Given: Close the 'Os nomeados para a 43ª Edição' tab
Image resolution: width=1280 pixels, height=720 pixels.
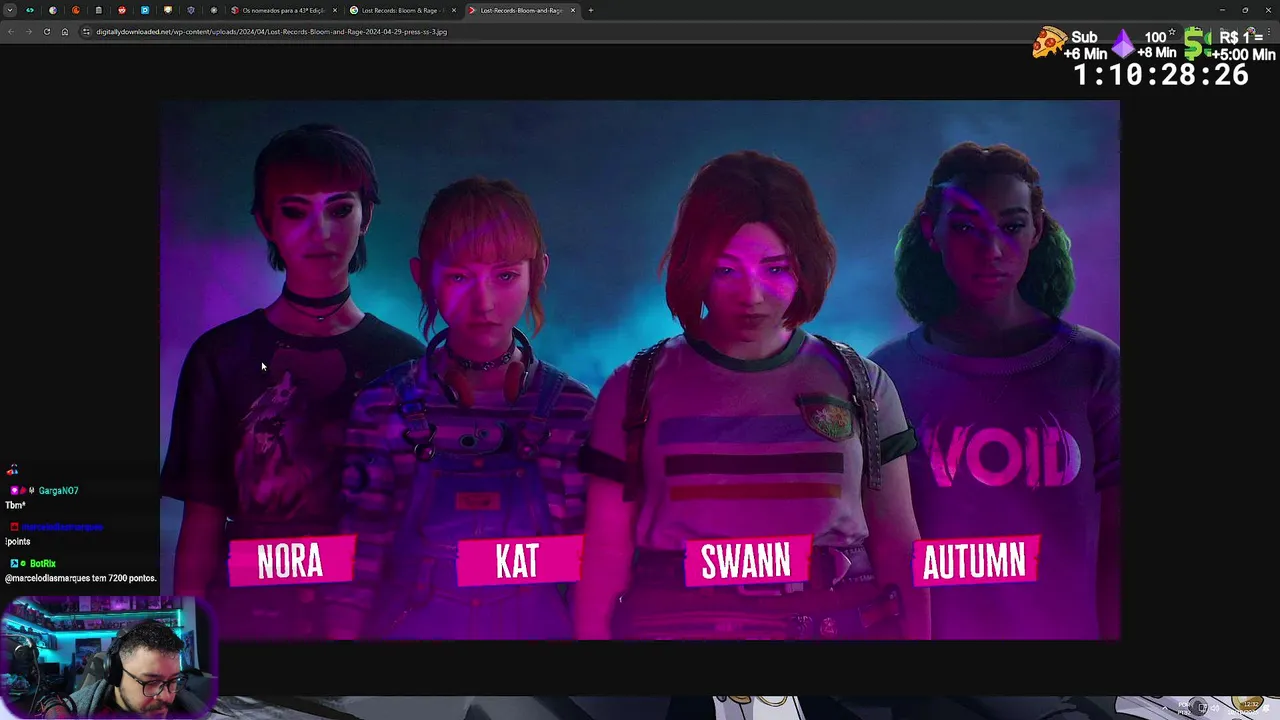Looking at the screenshot, I should pyautogui.click(x=335, y=10).
